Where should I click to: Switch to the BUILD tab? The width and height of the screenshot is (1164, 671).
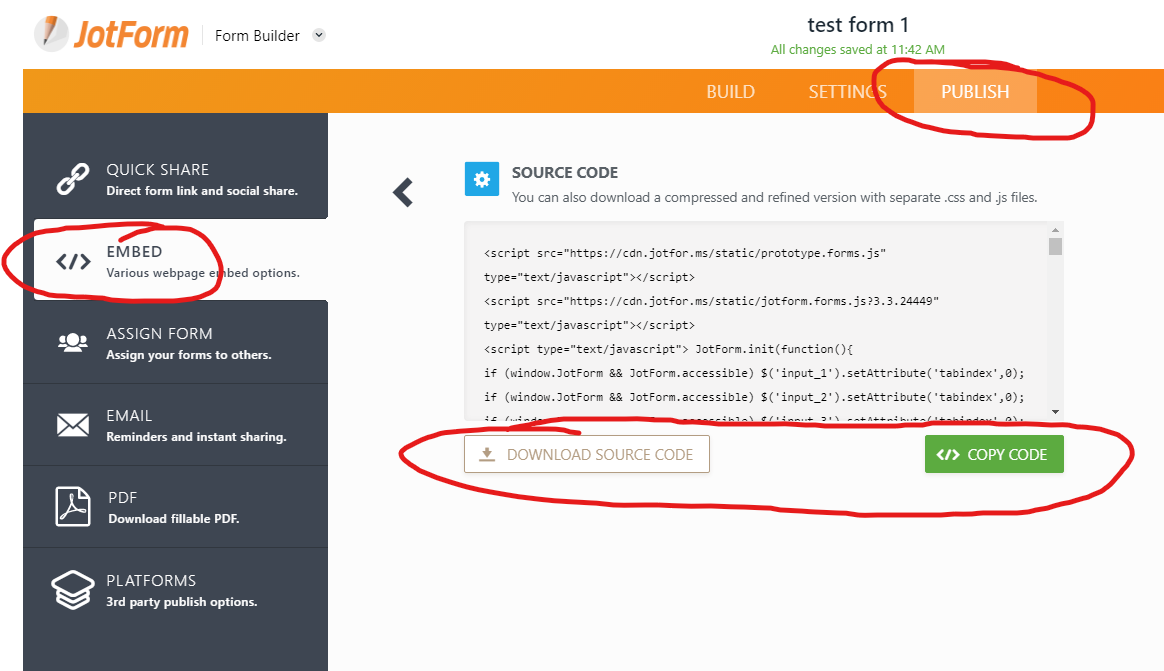pos(730,91)
